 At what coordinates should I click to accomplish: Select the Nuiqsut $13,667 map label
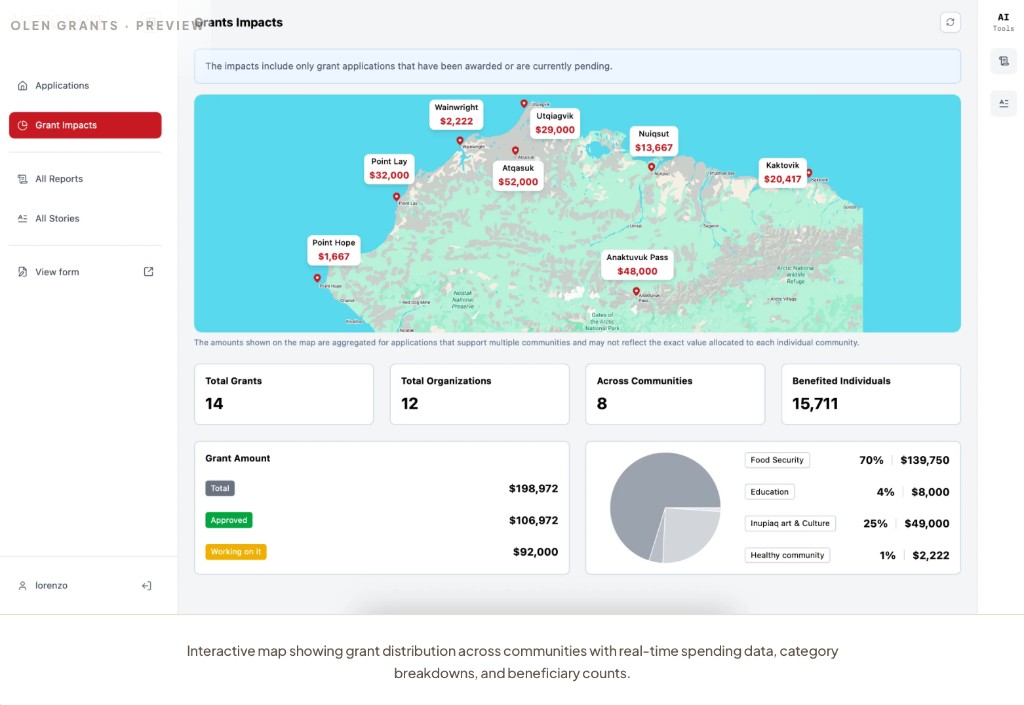pyautogui.click(x=654, y=141)
